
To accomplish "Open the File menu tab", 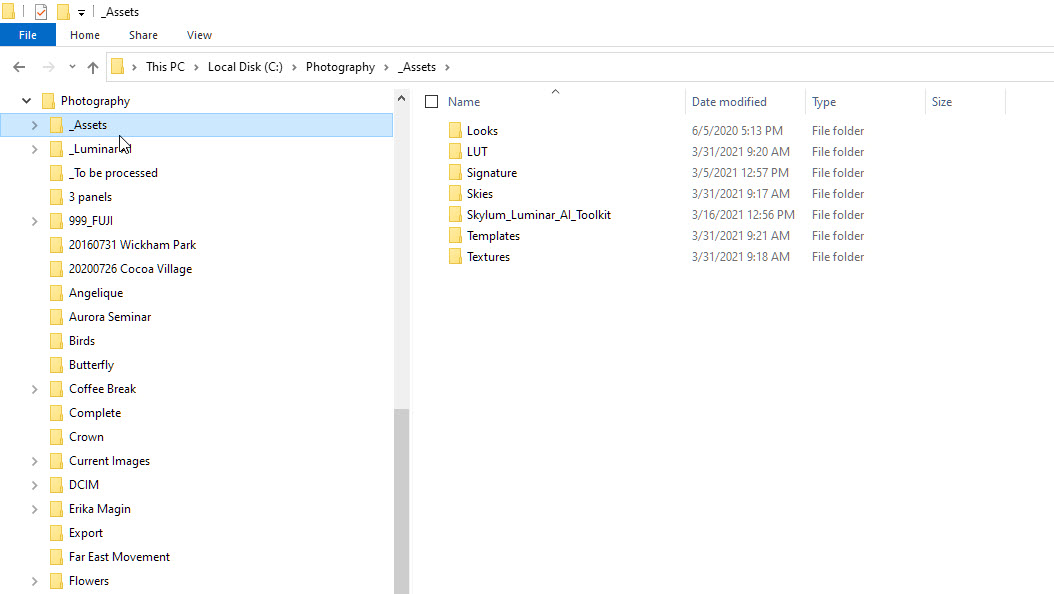I will 28,35.
